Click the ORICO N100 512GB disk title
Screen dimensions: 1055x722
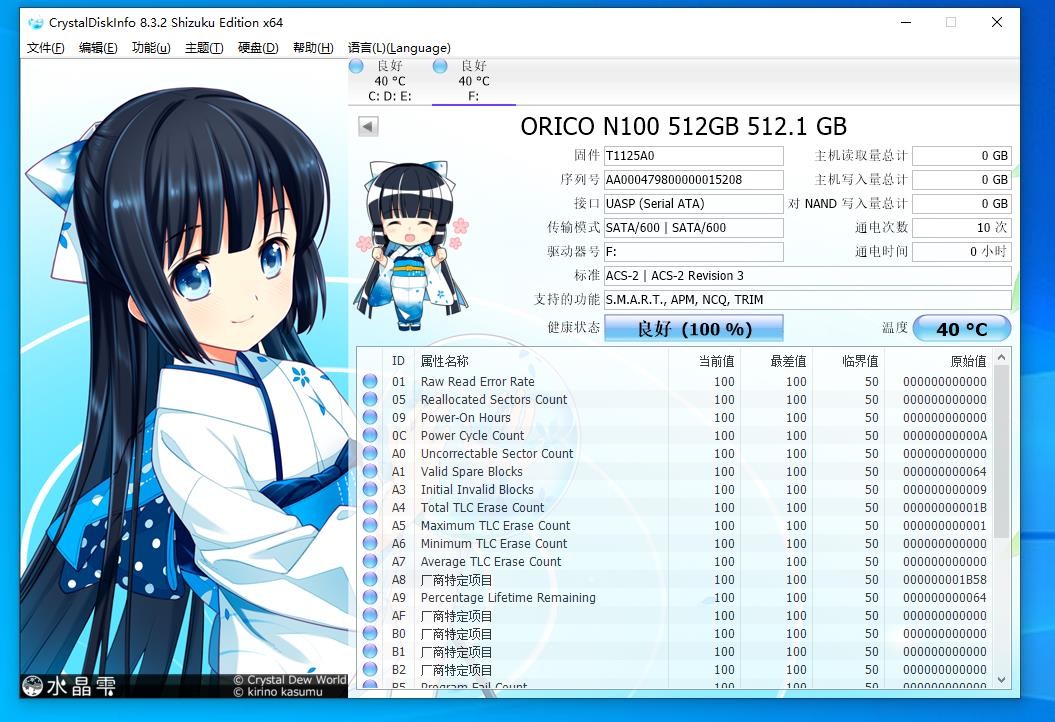click(684, 127)
